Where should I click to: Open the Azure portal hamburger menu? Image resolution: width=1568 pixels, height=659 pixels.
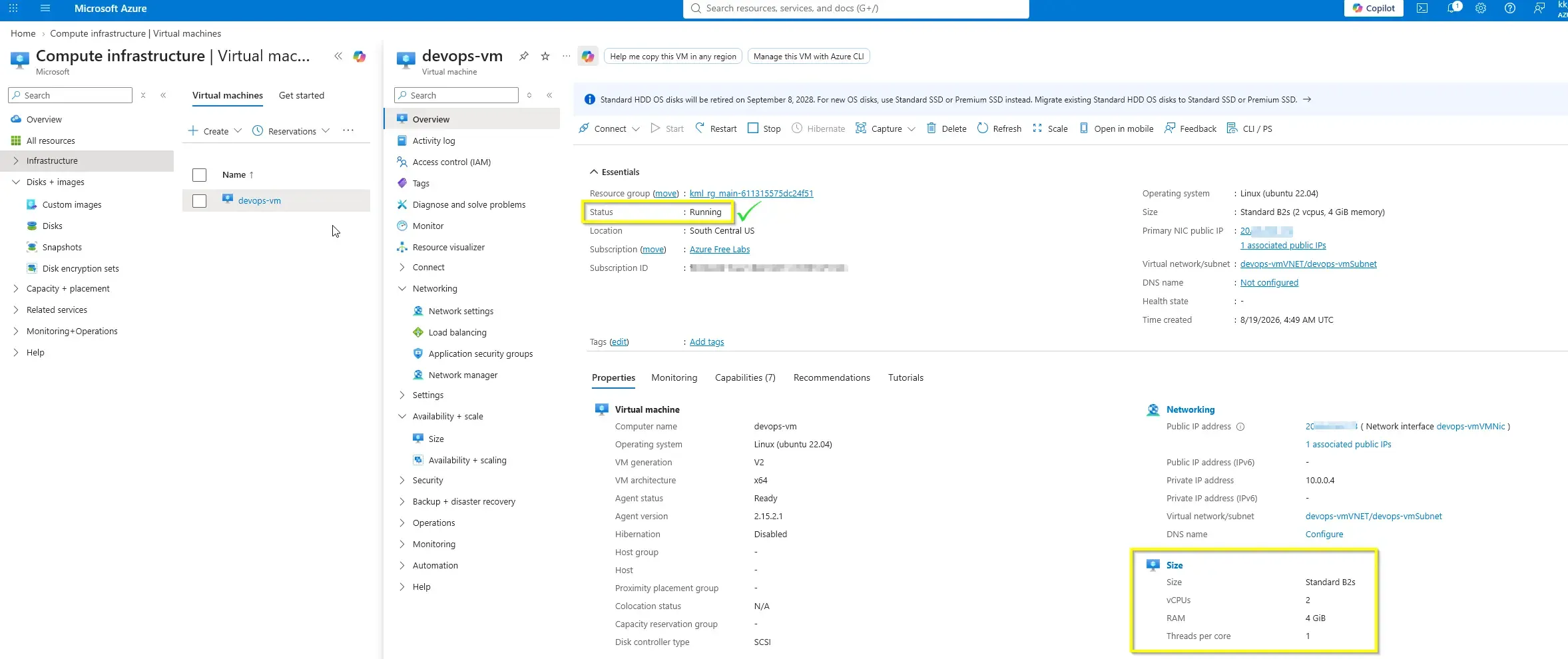[45, 9]
